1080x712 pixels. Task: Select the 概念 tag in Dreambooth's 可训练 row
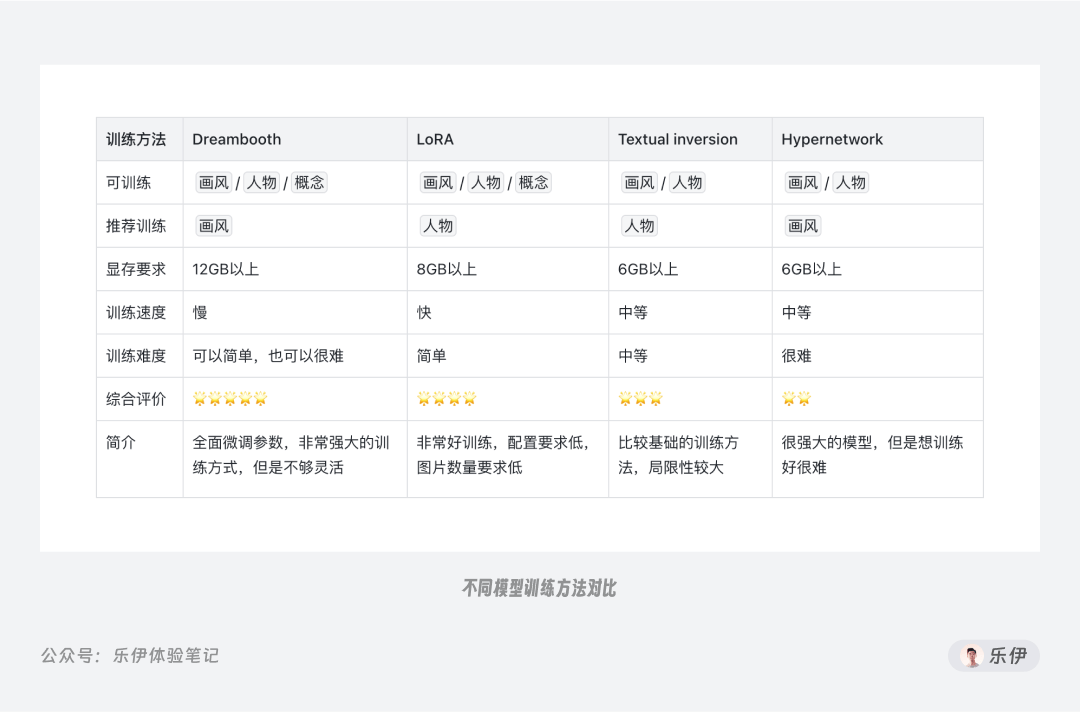point(309,182)
